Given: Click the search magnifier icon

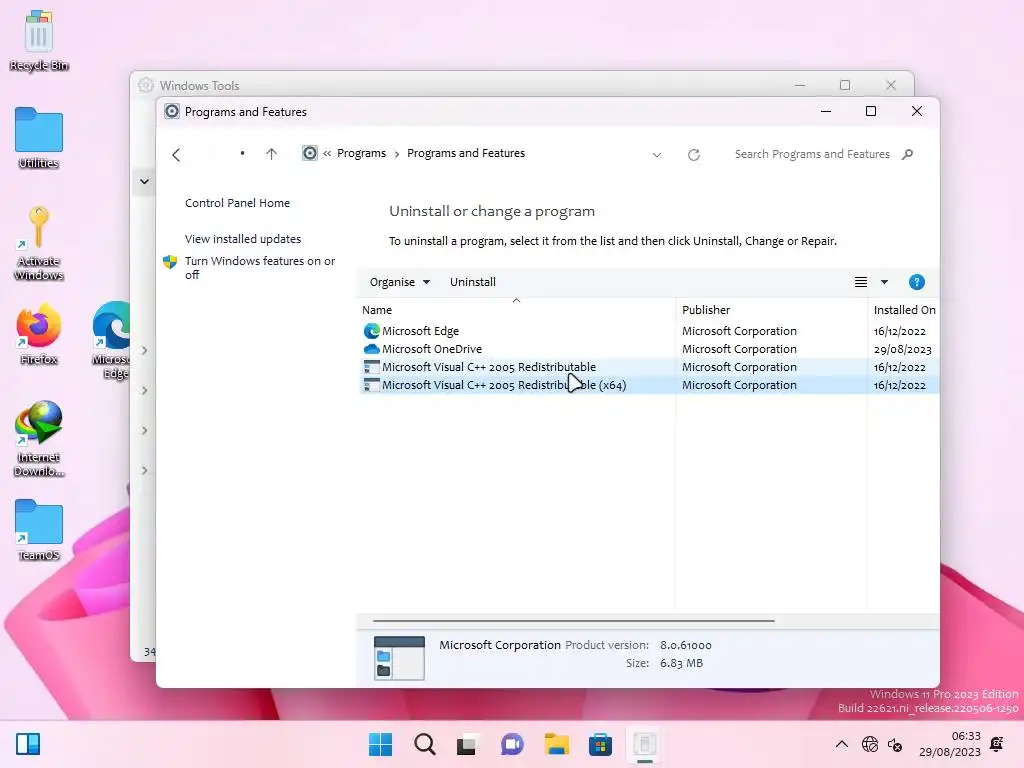Looking at the screenshot, I should click(x=907, y=154).
